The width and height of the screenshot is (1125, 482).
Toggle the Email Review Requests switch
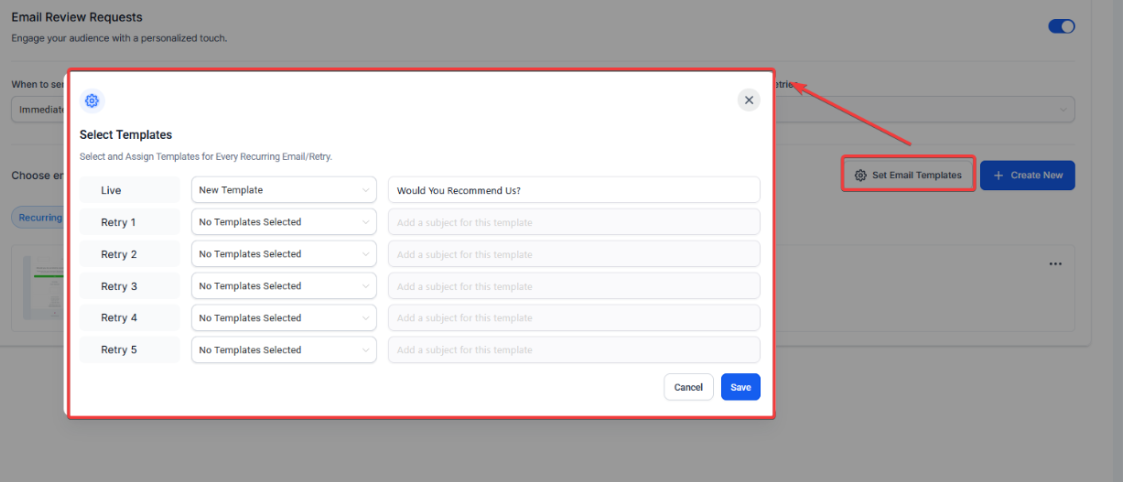[x=1060, y=27]
